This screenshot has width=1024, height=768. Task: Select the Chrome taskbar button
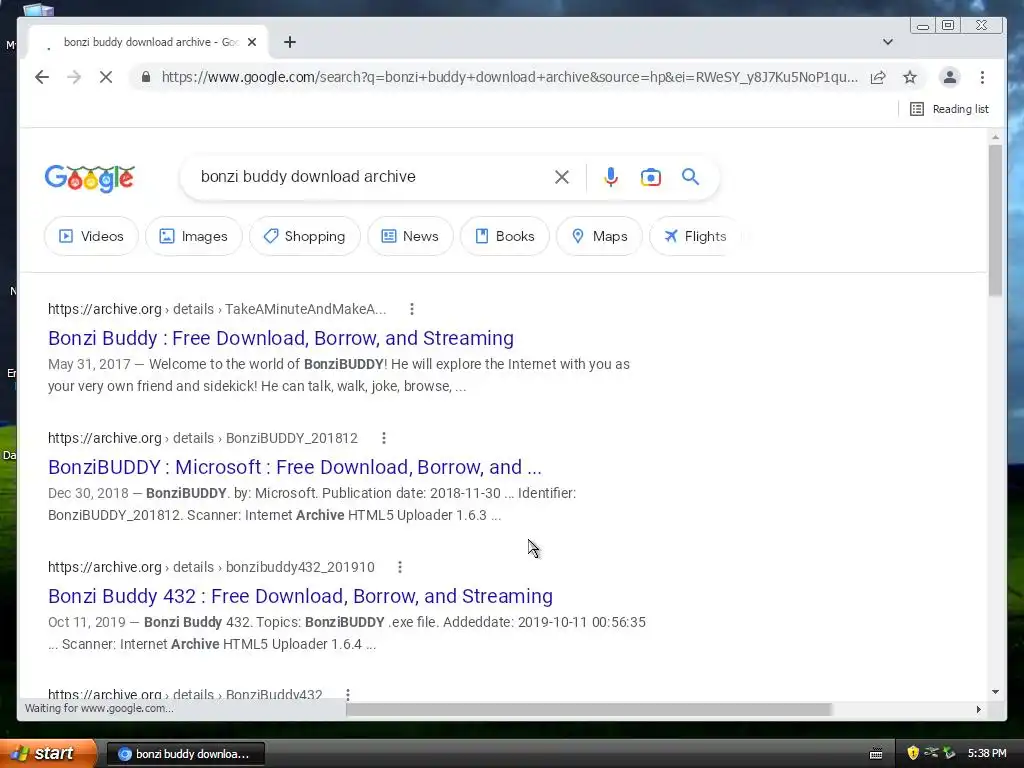tap(185, 754)
